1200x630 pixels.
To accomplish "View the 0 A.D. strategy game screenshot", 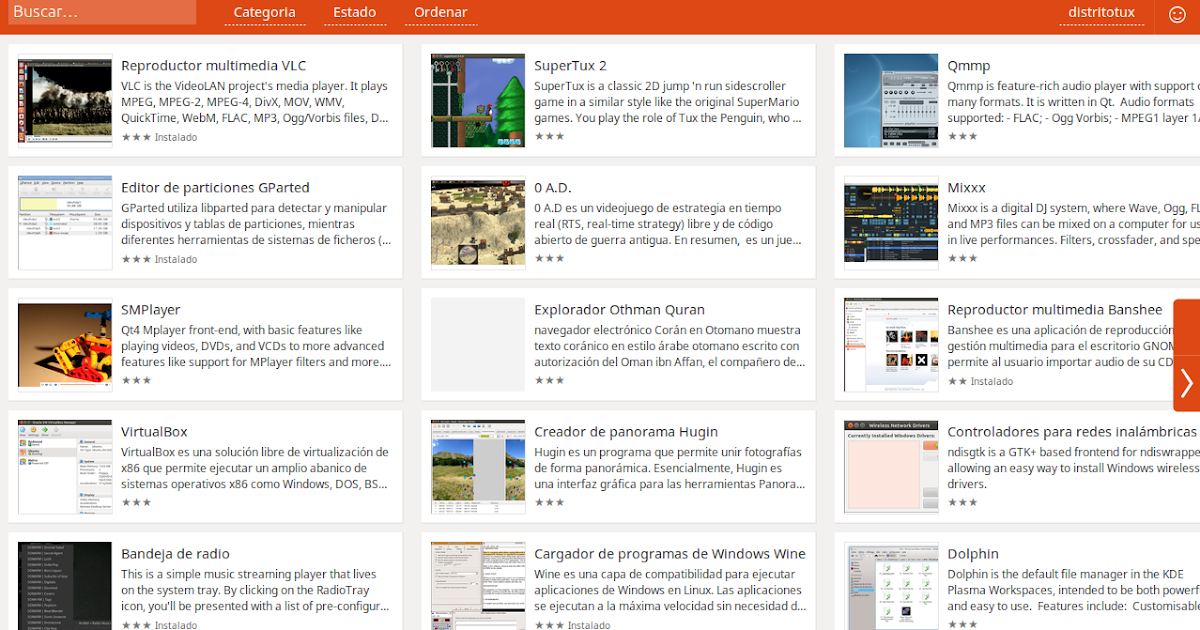I will 477,221.
